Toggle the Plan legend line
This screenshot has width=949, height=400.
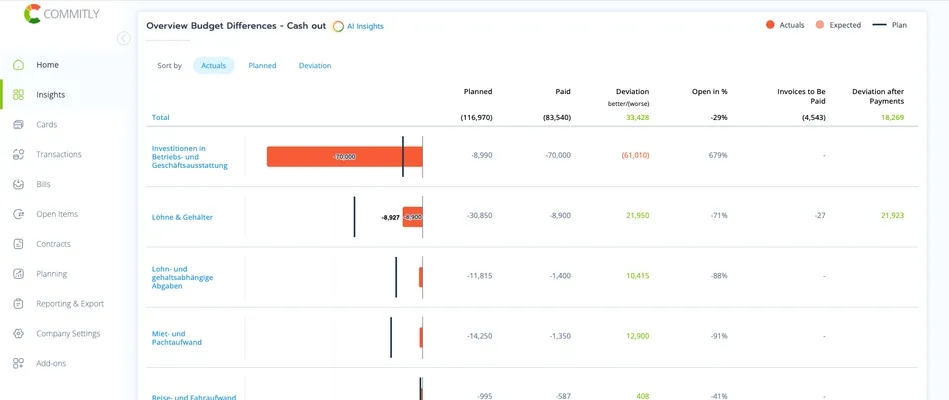[879, 25]
